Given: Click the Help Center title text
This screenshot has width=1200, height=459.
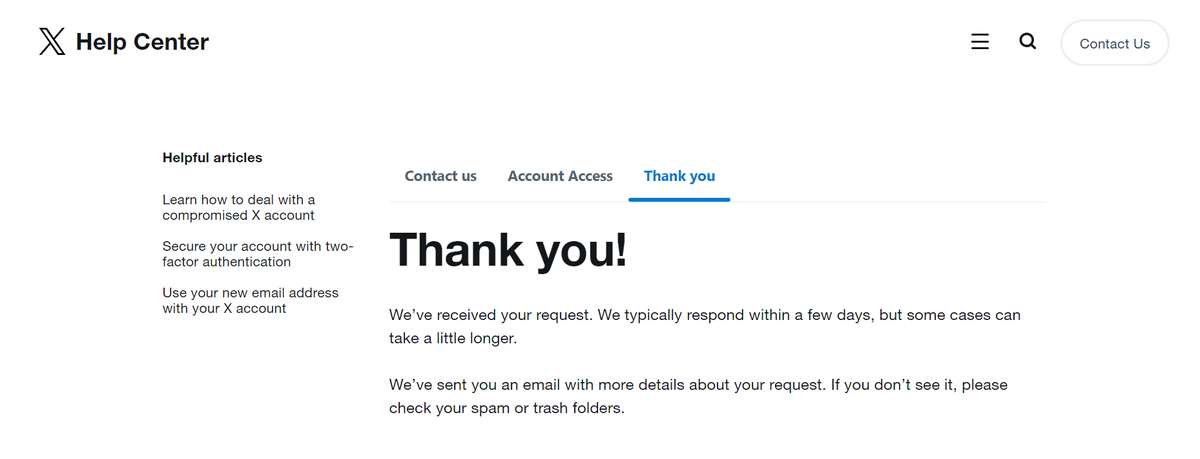Looking at the screenshot, I should tap(142, 42).
